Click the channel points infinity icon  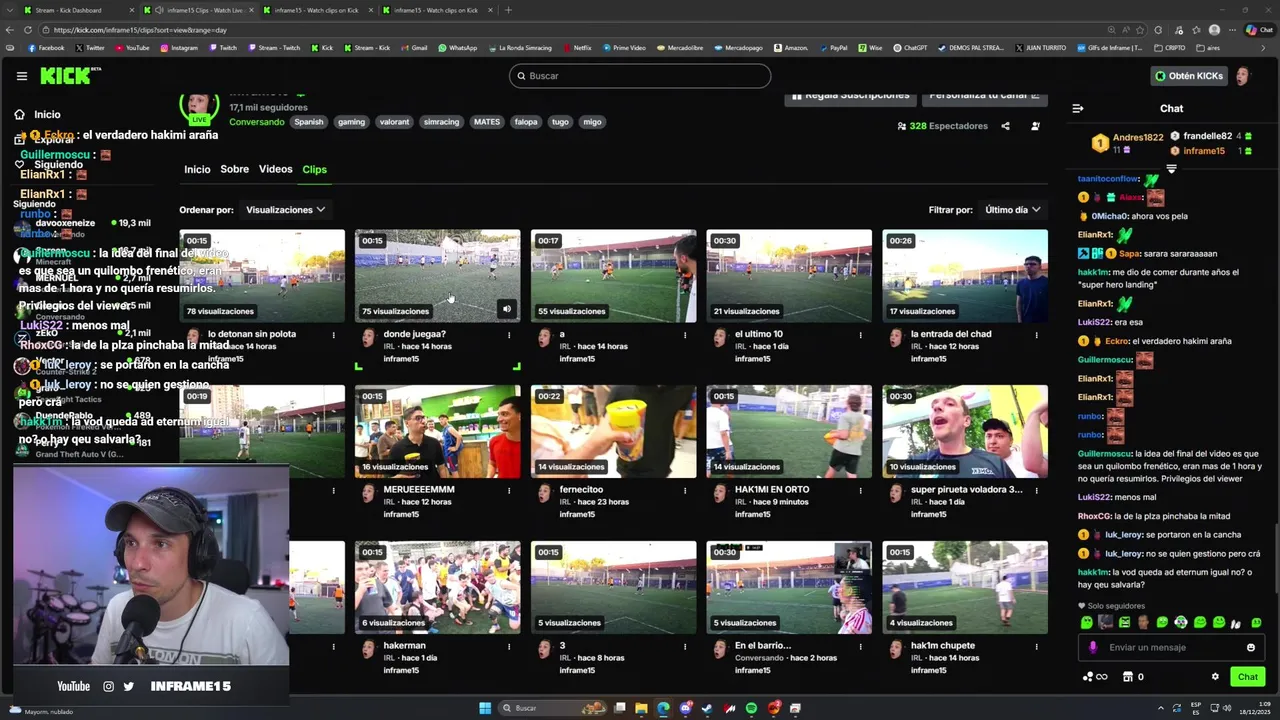tap(1095, 677)
